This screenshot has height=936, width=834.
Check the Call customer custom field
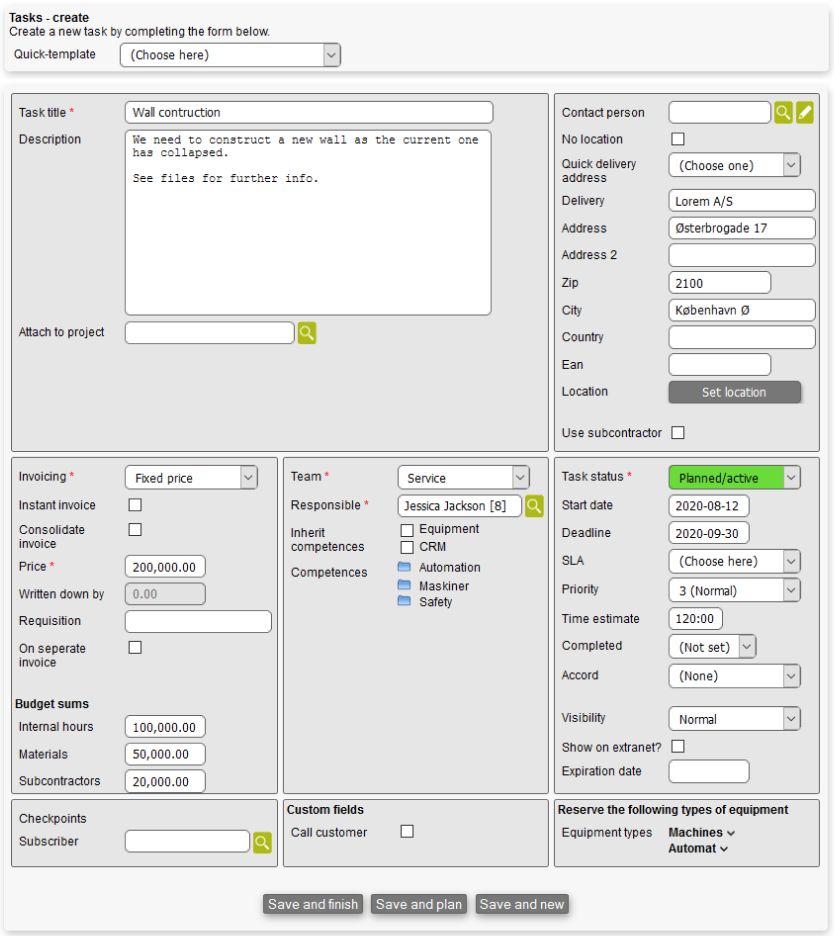tap(407, 831)
